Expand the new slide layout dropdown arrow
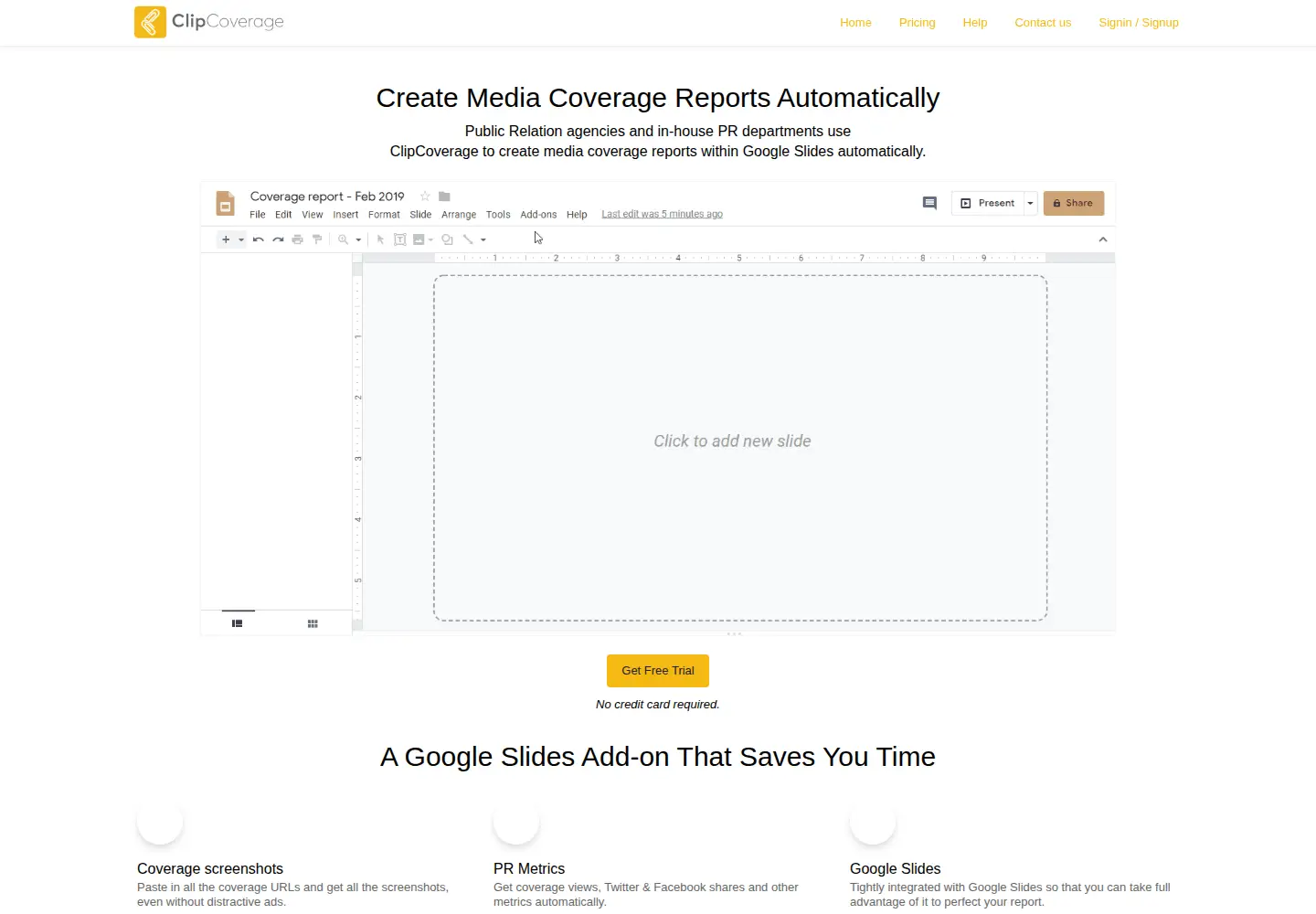Image resolution: width=1316 pixels, height=914 pixels. [x=241, y=239]
